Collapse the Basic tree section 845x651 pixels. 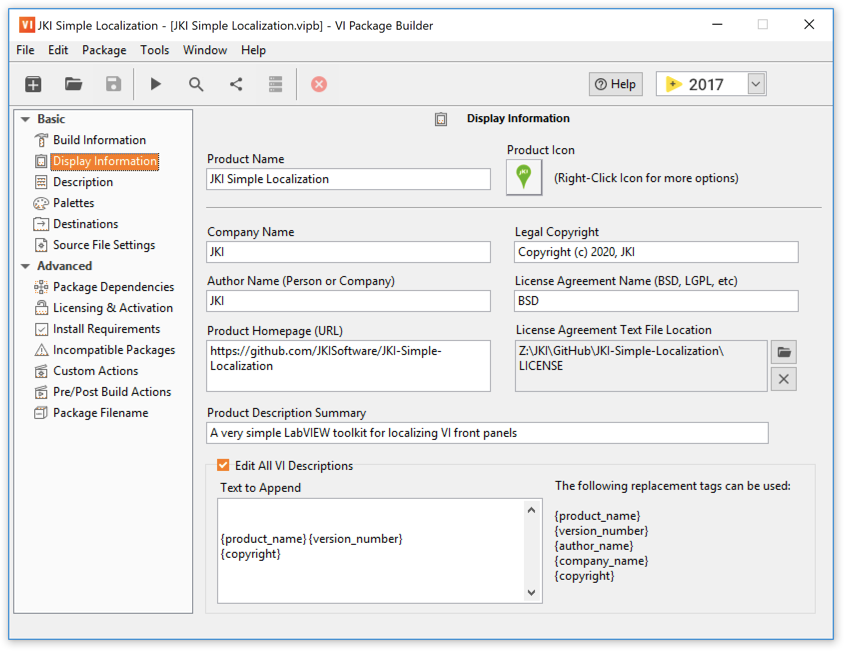click(25, 119)
